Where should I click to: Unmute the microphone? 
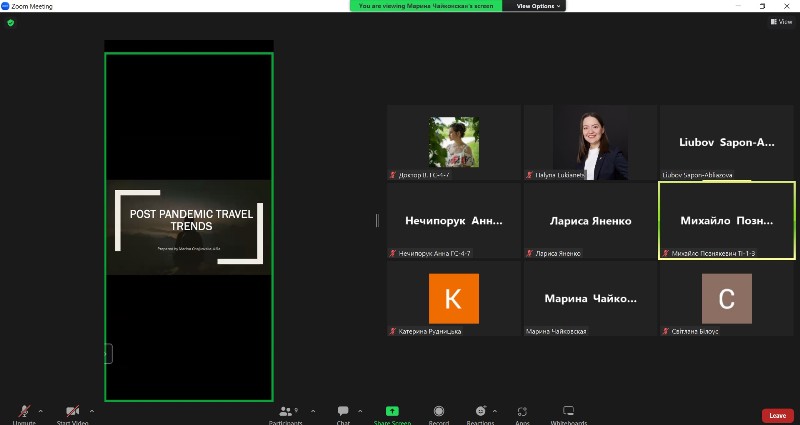coord(24,412)
